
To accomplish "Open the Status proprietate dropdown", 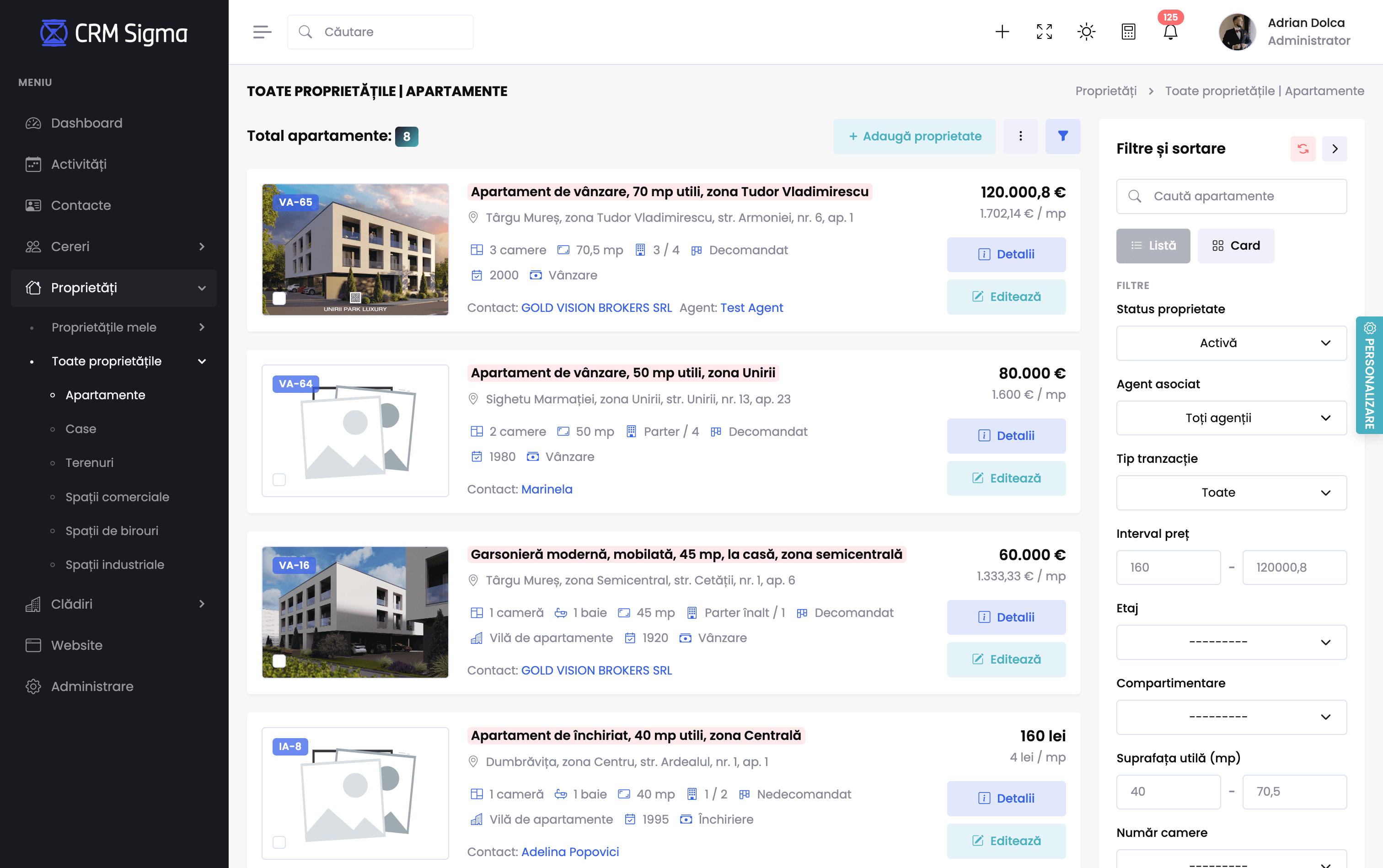I will 1231,343.
